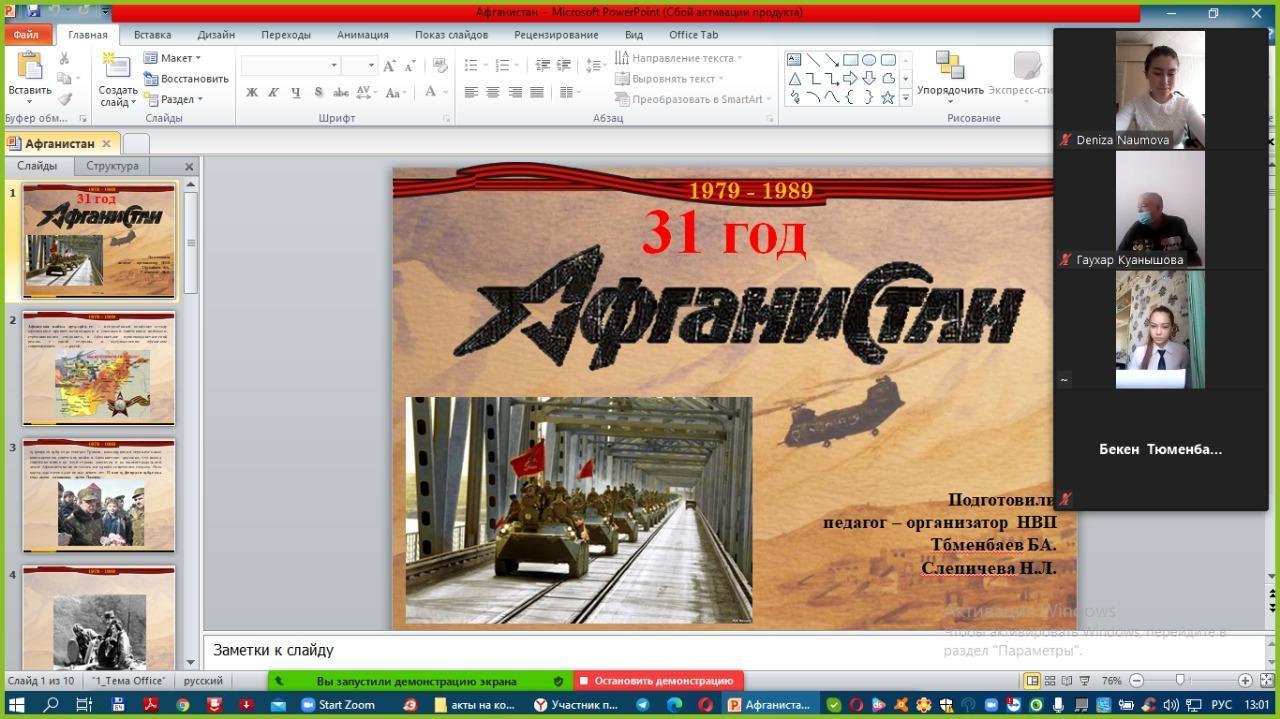Switch to the Структура outline tab

click(x=112, y=166)
